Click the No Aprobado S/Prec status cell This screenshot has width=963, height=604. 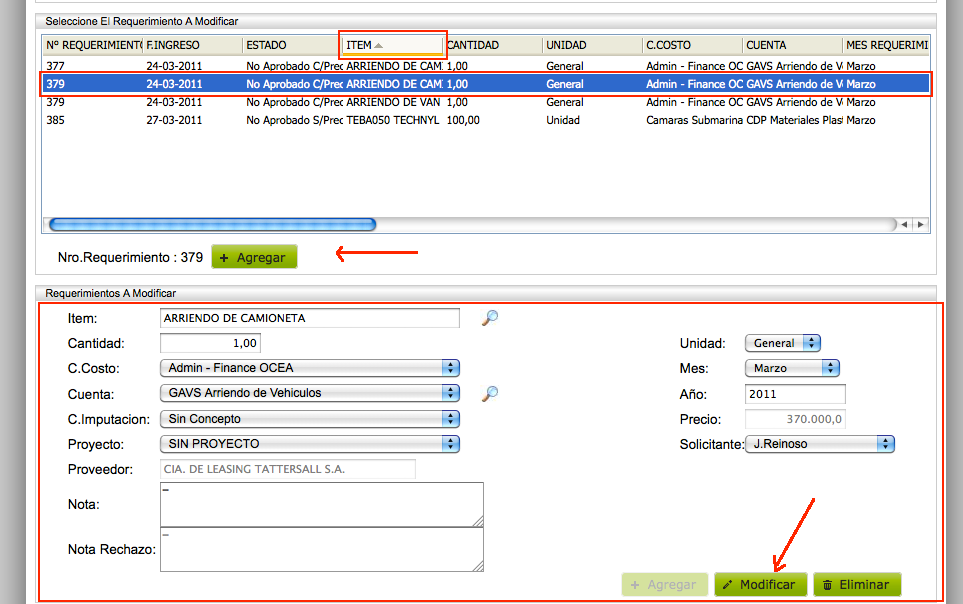click(x=294, y=120)
